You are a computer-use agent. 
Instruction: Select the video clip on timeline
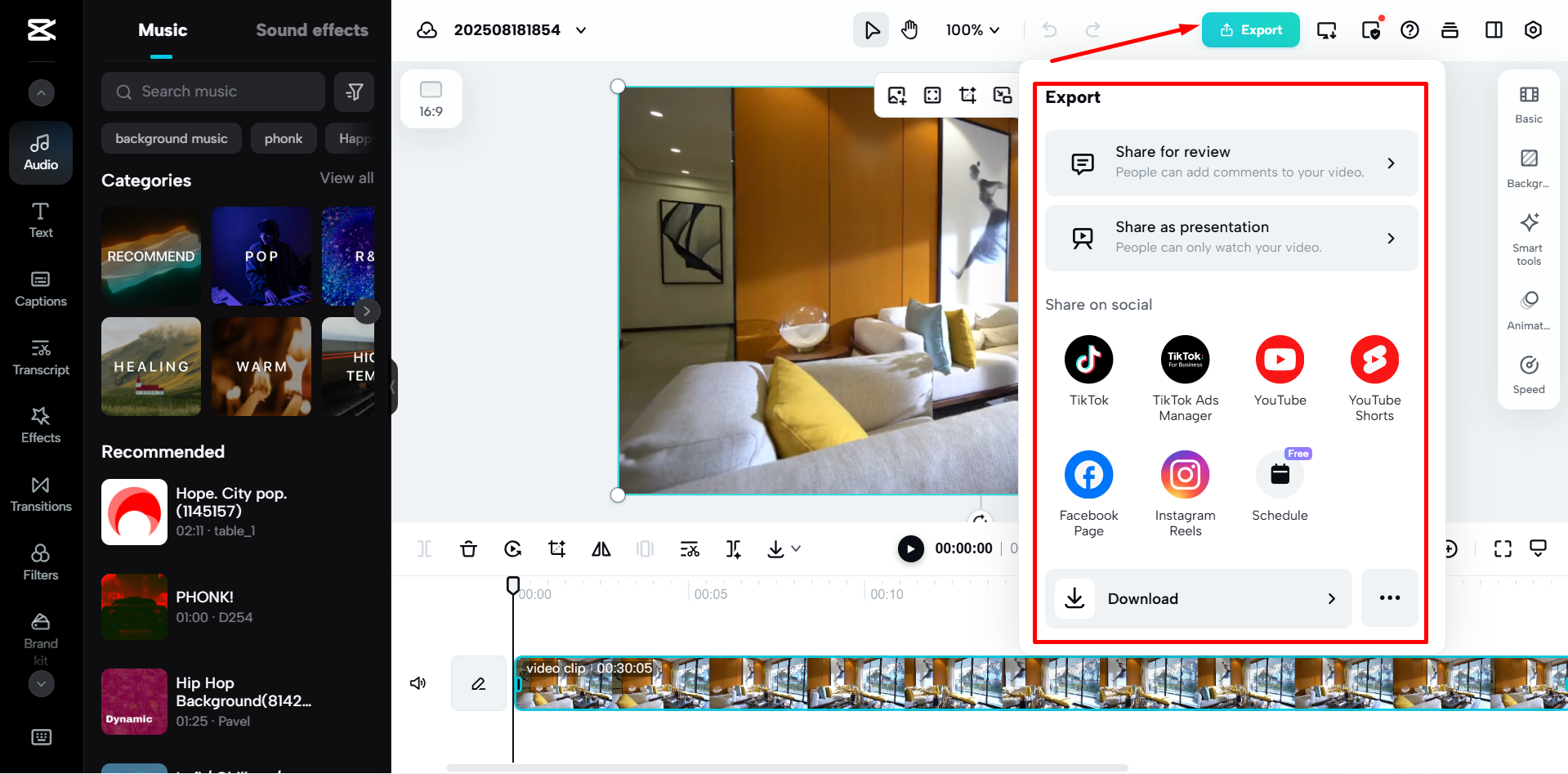point(1041,682)
